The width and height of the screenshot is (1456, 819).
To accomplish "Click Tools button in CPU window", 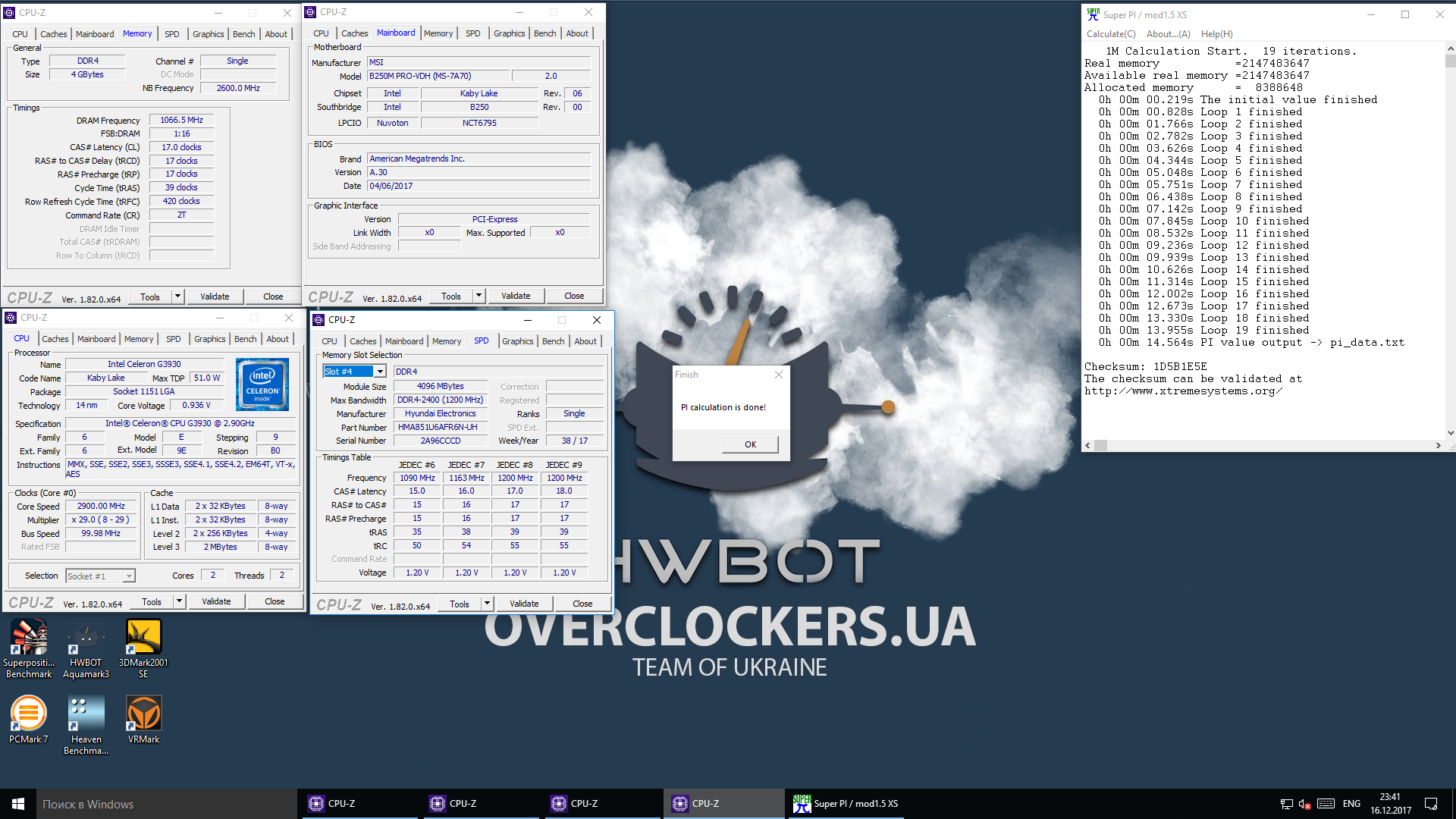I will tap(152, 601).
